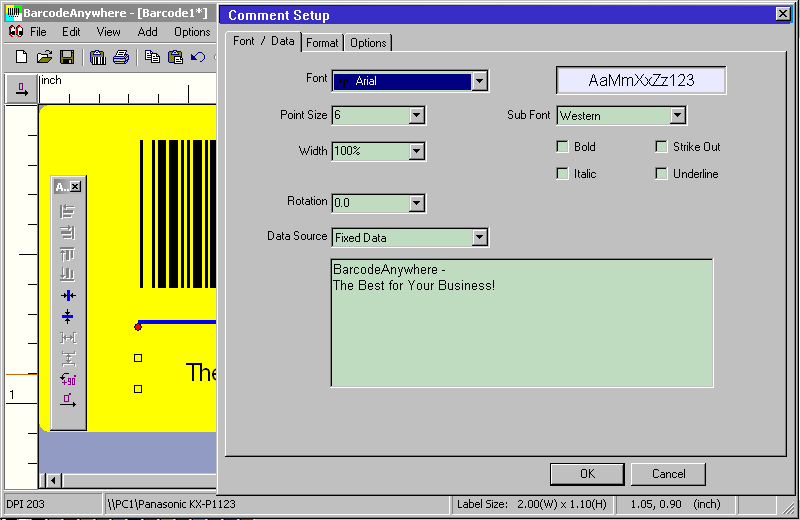Open the Add menu
The width and height of the screenshot is (800, 520).
click(x=147, y=32)
